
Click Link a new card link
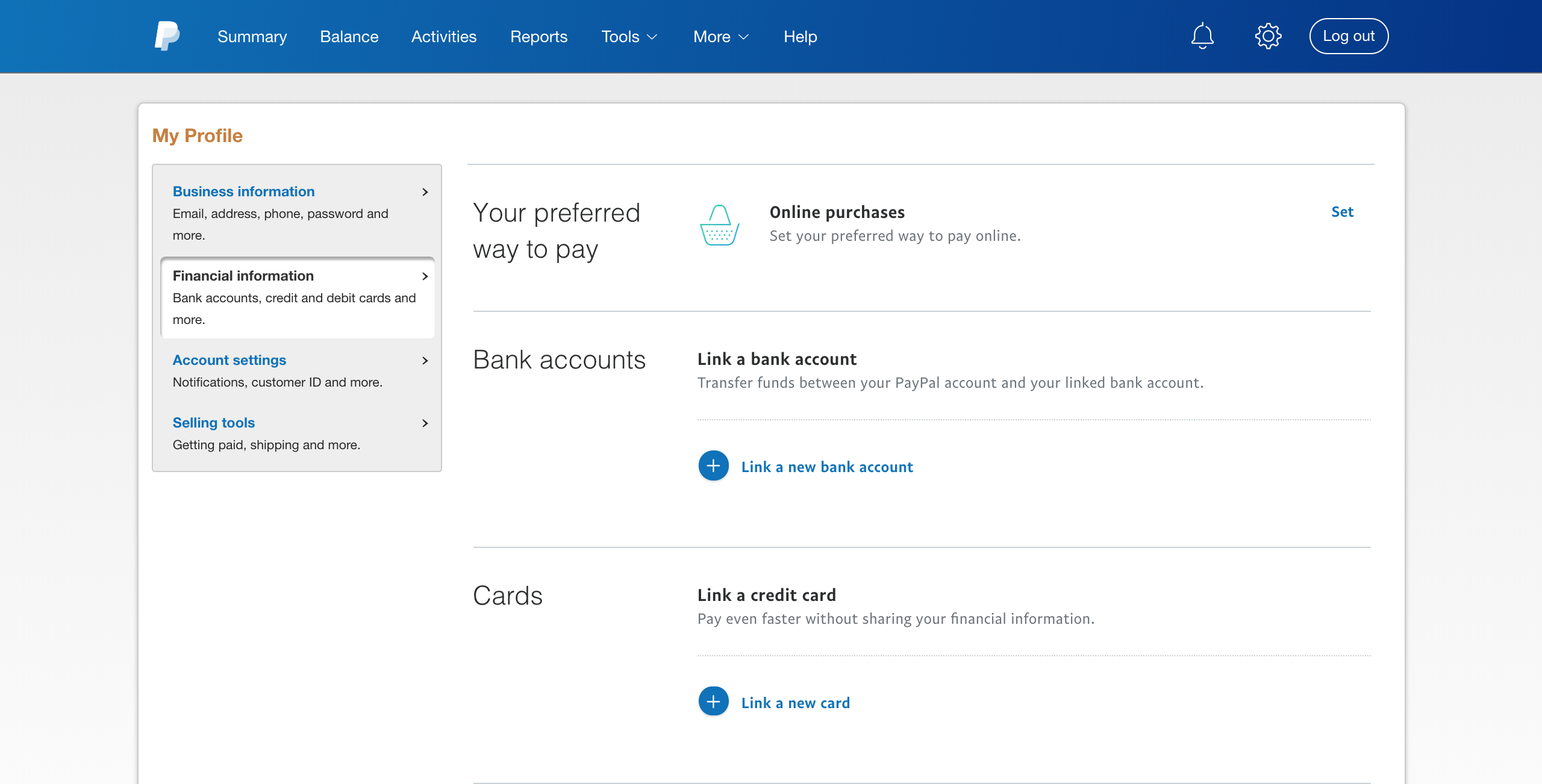[x=795, y=703]
